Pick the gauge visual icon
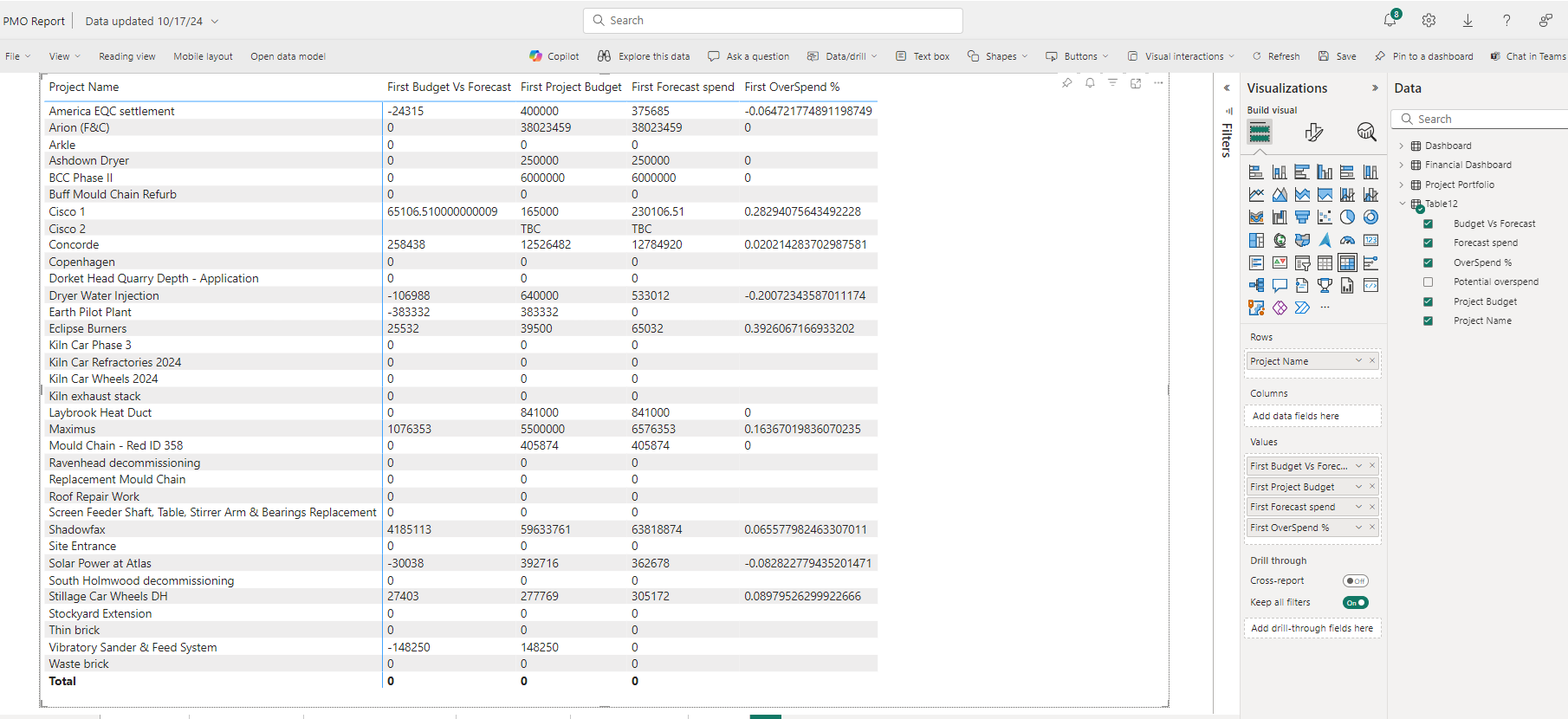Image resolution: width=1568 pixels, height=719 pixels. (x=1347, y=240)
